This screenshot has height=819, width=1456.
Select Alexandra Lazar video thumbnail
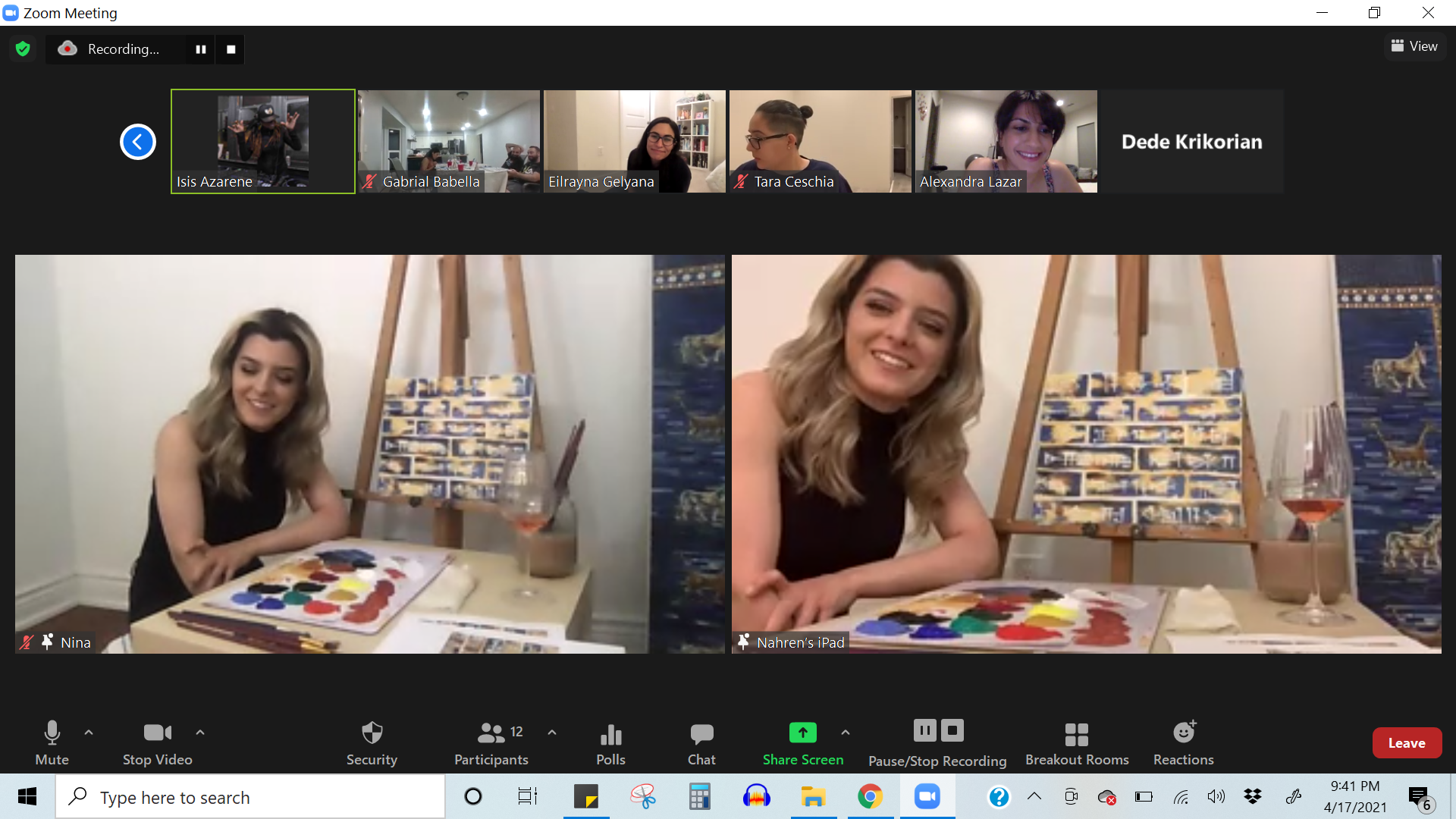[x=1006, y=141]
